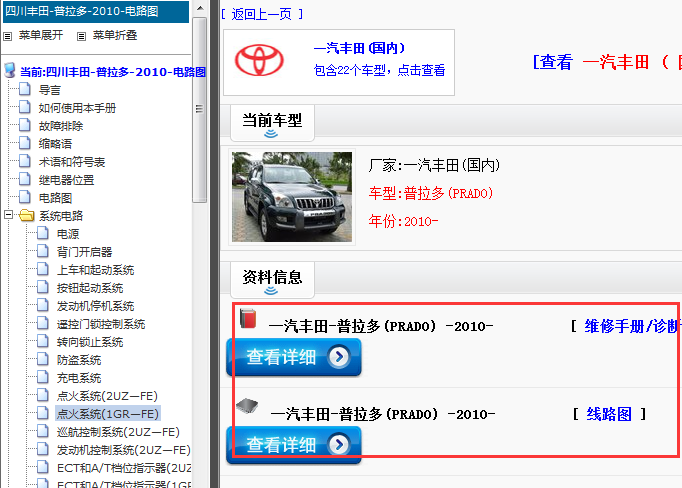
Task: Click the page icon beside 故障排除
Action: pyautogui.click(x=25, y=125)
